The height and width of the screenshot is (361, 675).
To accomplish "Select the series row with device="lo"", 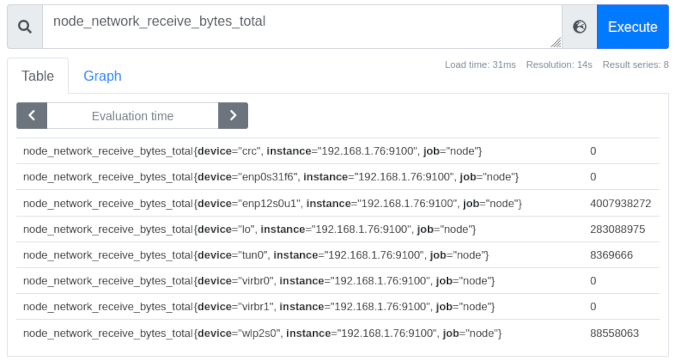I will click(338, 229).
